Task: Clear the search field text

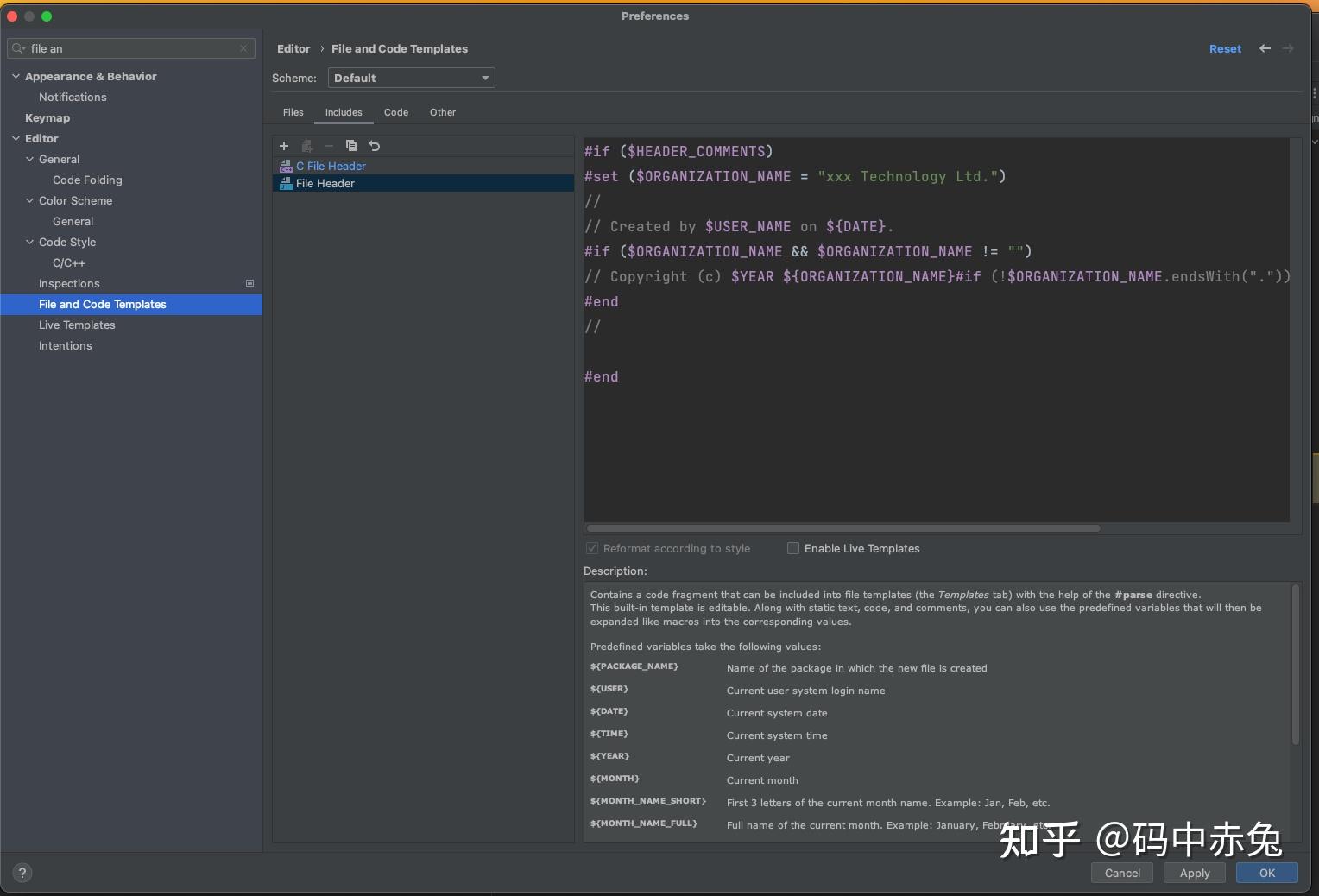Action: [x=243, y=48]
